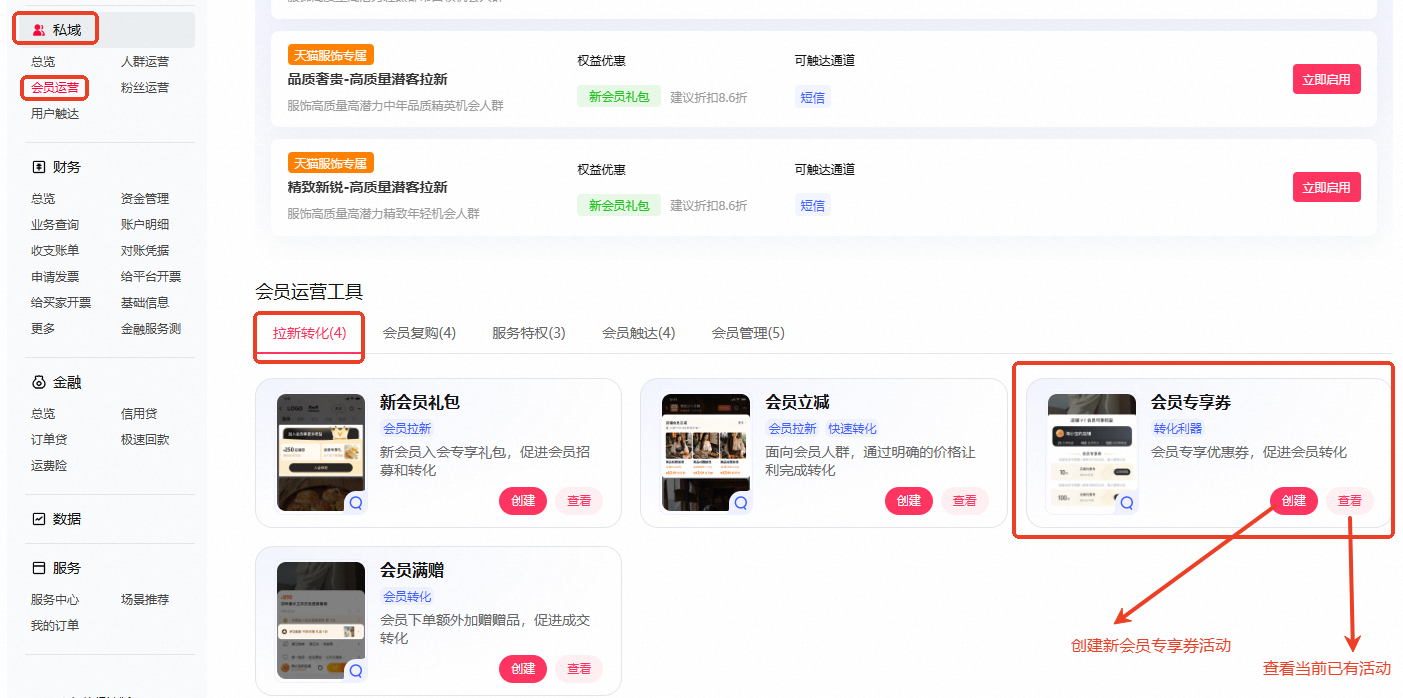
Task: Open 账户明细 in sidebar
Action: (x=145, y=225)
